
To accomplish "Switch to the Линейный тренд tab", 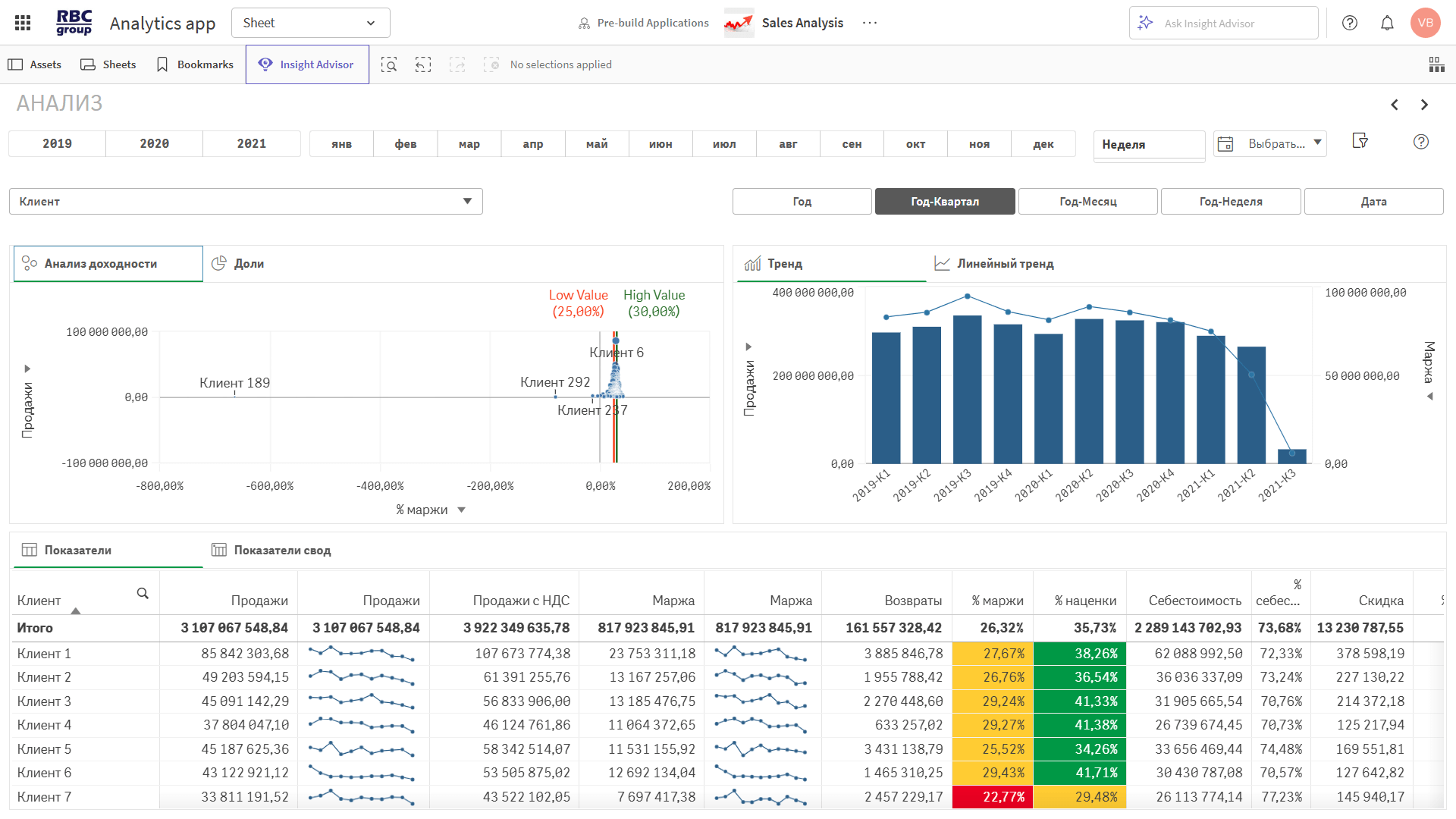I will pyautogui.click(x=1005, y=263).
